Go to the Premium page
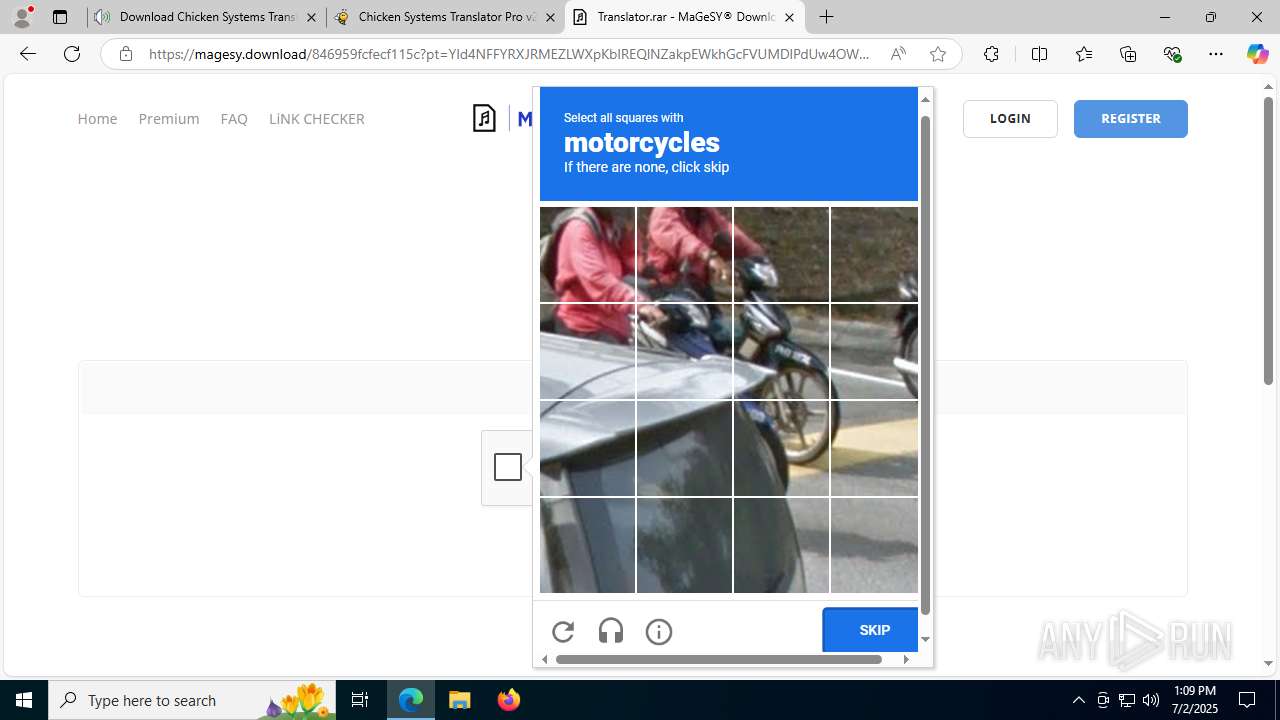The image size is (1280, 720). [x=169, y=118]
